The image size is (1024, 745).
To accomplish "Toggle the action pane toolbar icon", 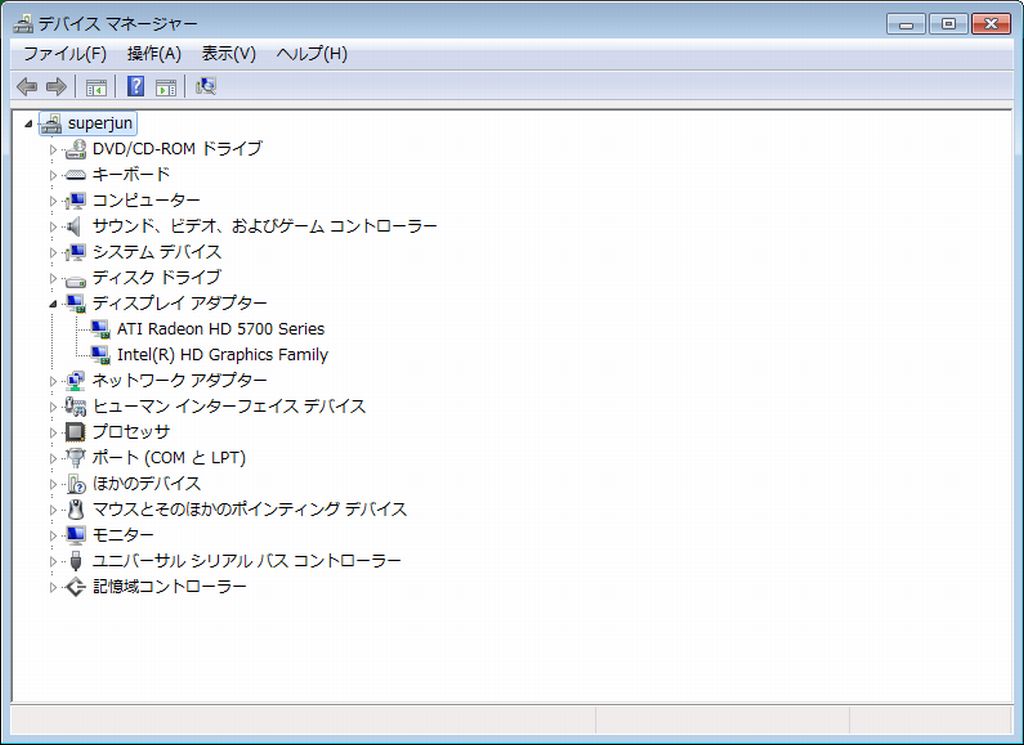I will (x=166, y=87).
